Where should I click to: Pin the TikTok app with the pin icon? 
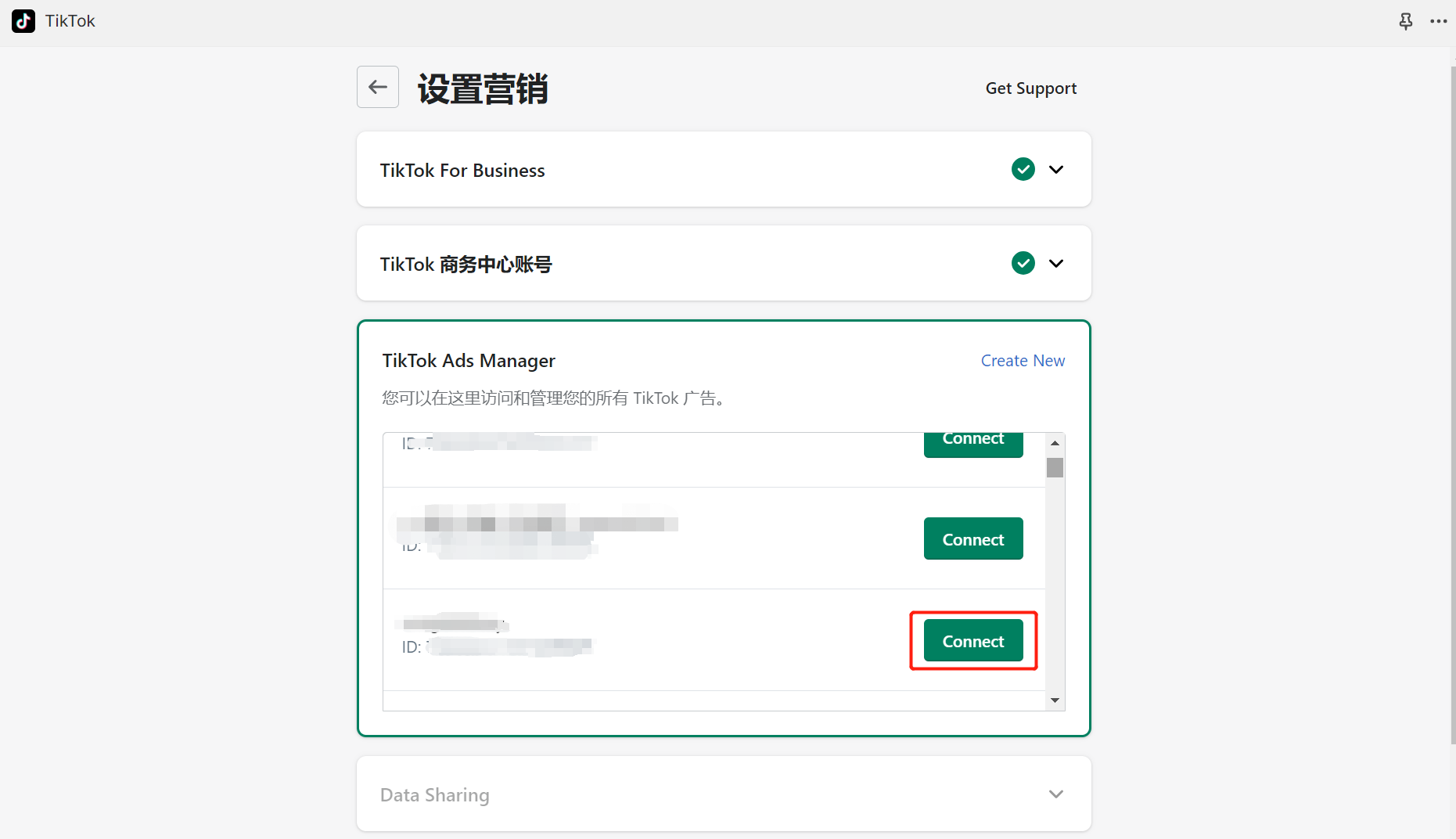[1406, 21]
